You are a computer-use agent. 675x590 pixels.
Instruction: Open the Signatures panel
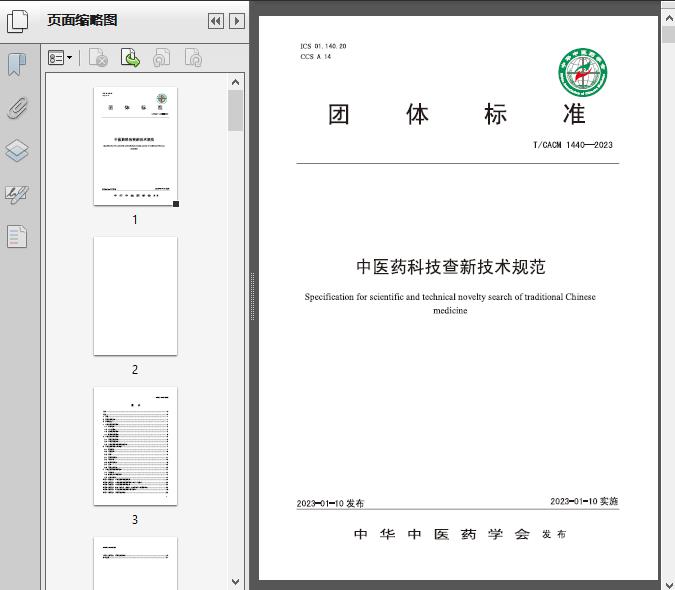tap(17, 194)
